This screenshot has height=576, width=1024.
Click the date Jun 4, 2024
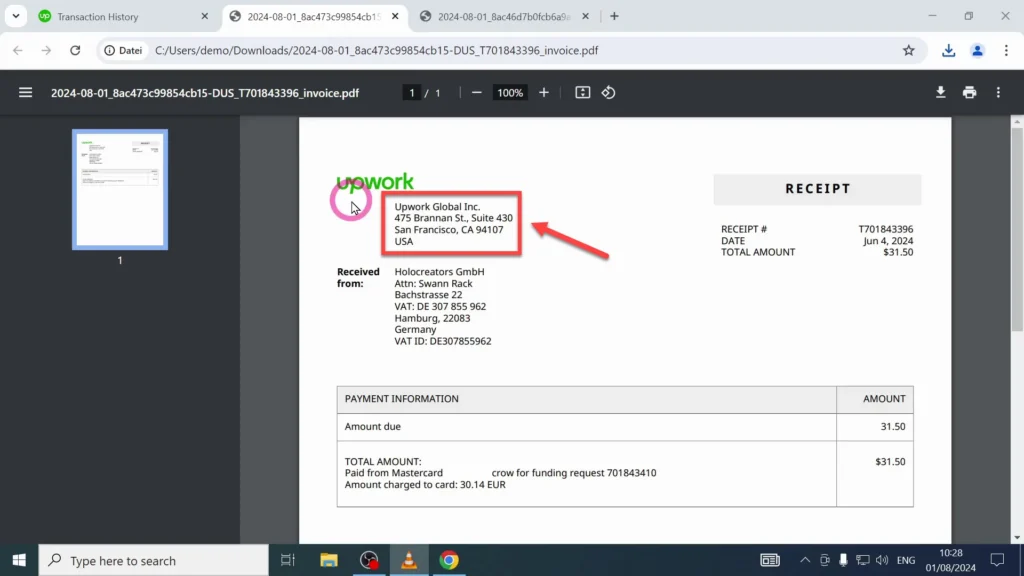[x=888, y=241]
